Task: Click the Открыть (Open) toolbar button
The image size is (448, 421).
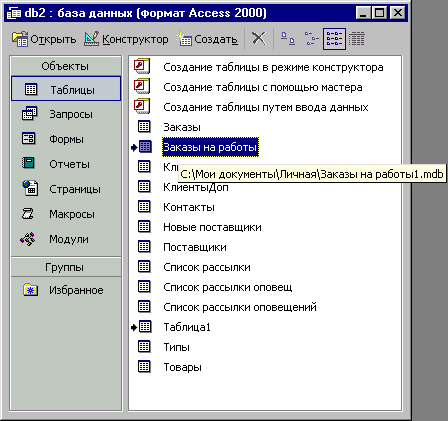Action: (x=44, y=39)
